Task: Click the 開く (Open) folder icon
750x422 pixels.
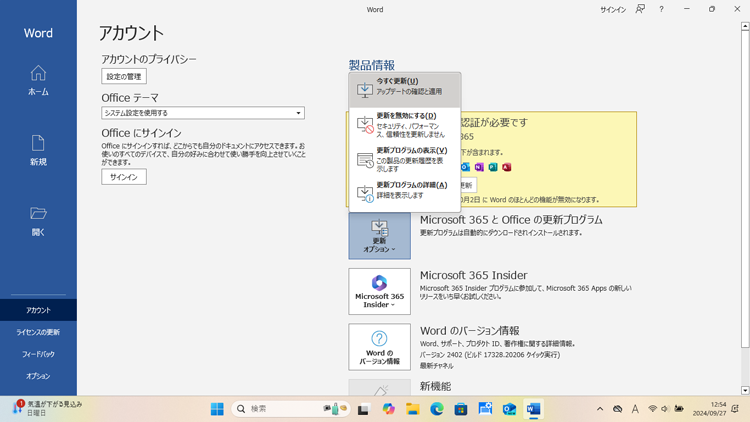Action: (38, 219)
